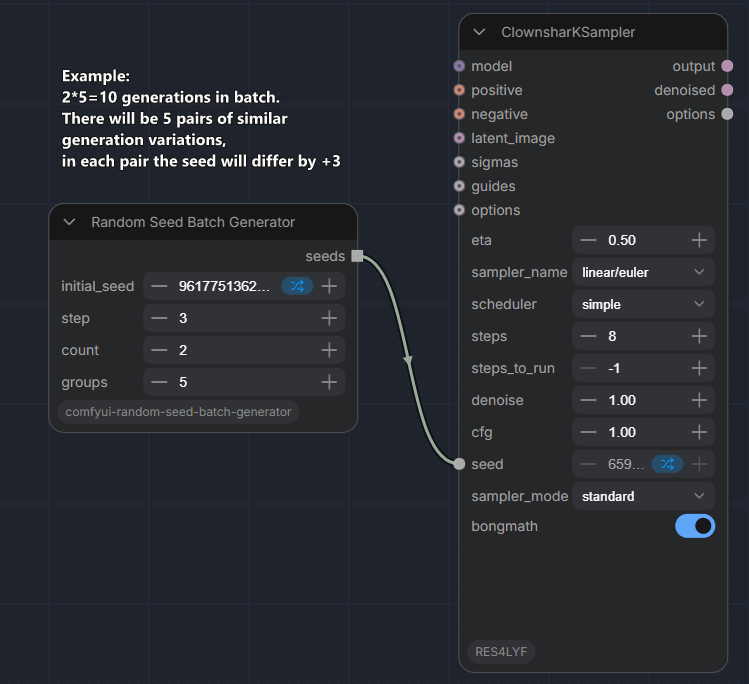
Task: Decrease the eta value
Action: coord(588,240)
